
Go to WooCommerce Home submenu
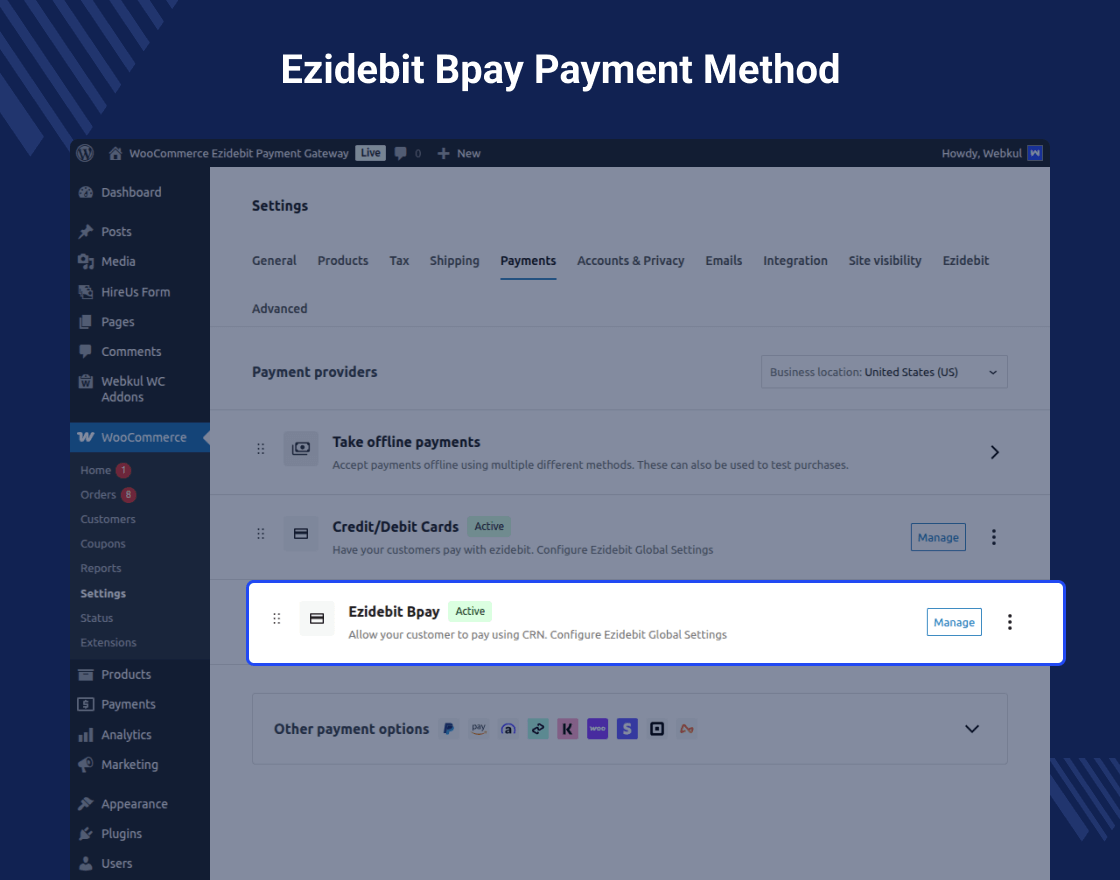(x=96, y=470)
